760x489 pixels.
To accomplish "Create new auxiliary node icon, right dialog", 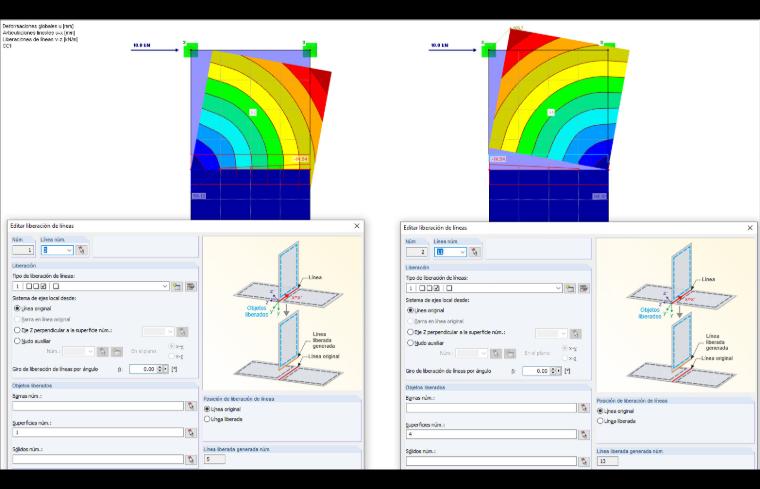I will click(510, 353).
